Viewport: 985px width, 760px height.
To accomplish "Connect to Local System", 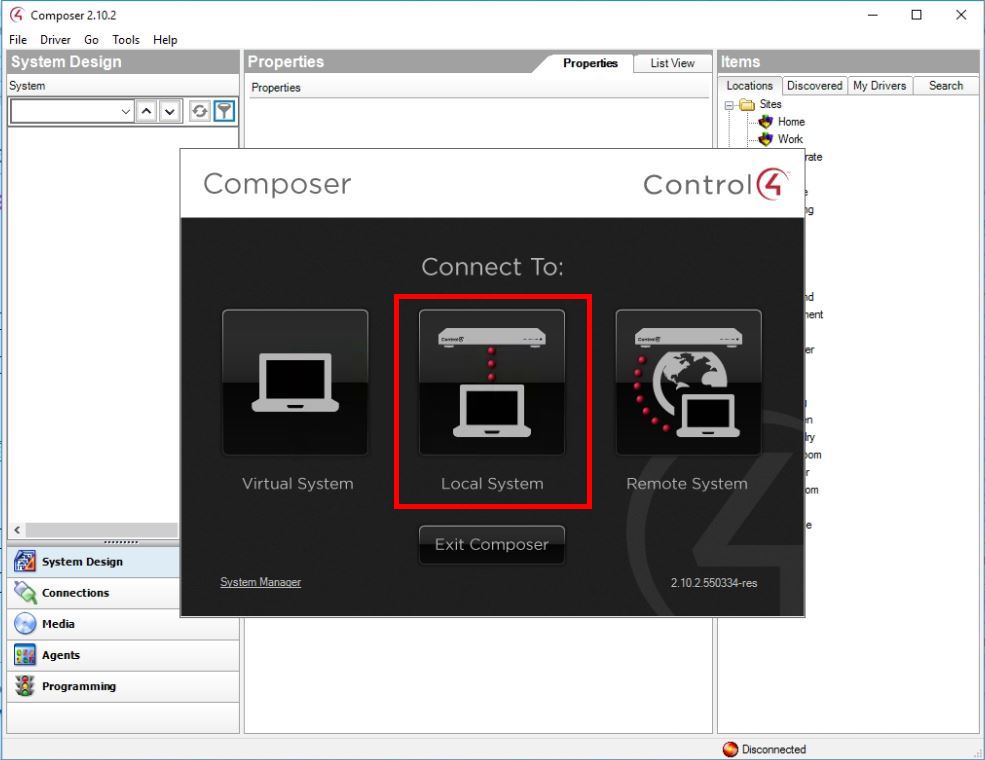I will tap(492, 382).
